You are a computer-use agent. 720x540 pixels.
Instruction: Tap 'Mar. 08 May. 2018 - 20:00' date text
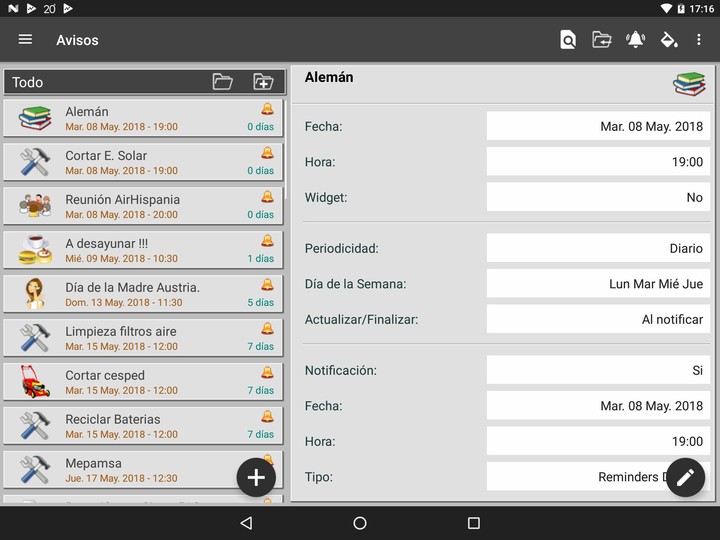[x=121, y=214]
